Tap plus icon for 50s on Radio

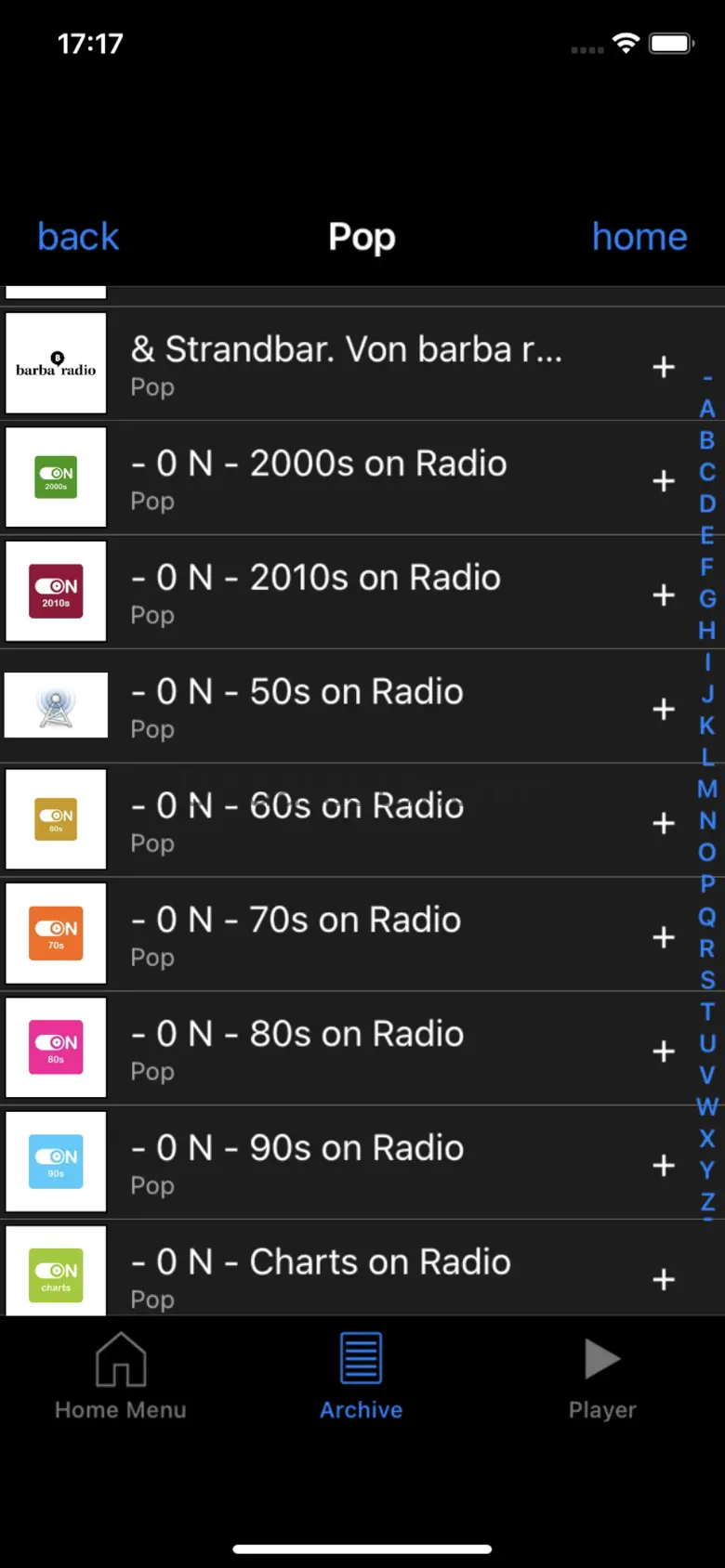pyautogui.click(x=664, y=710)
